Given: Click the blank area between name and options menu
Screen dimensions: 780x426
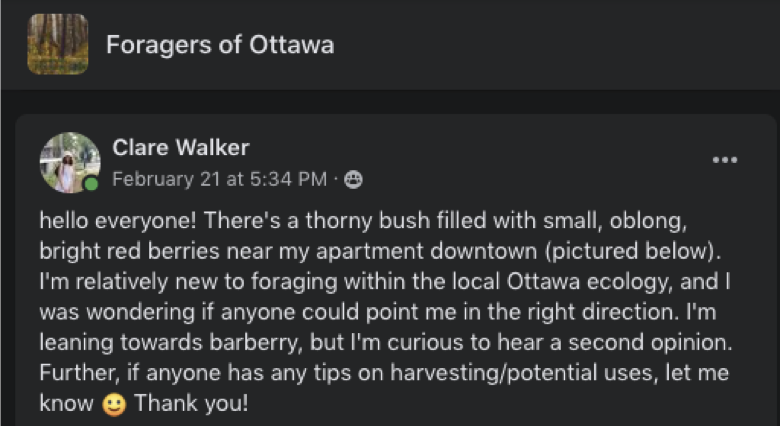Looking at the screenshot, I should [x=480, y=160].
